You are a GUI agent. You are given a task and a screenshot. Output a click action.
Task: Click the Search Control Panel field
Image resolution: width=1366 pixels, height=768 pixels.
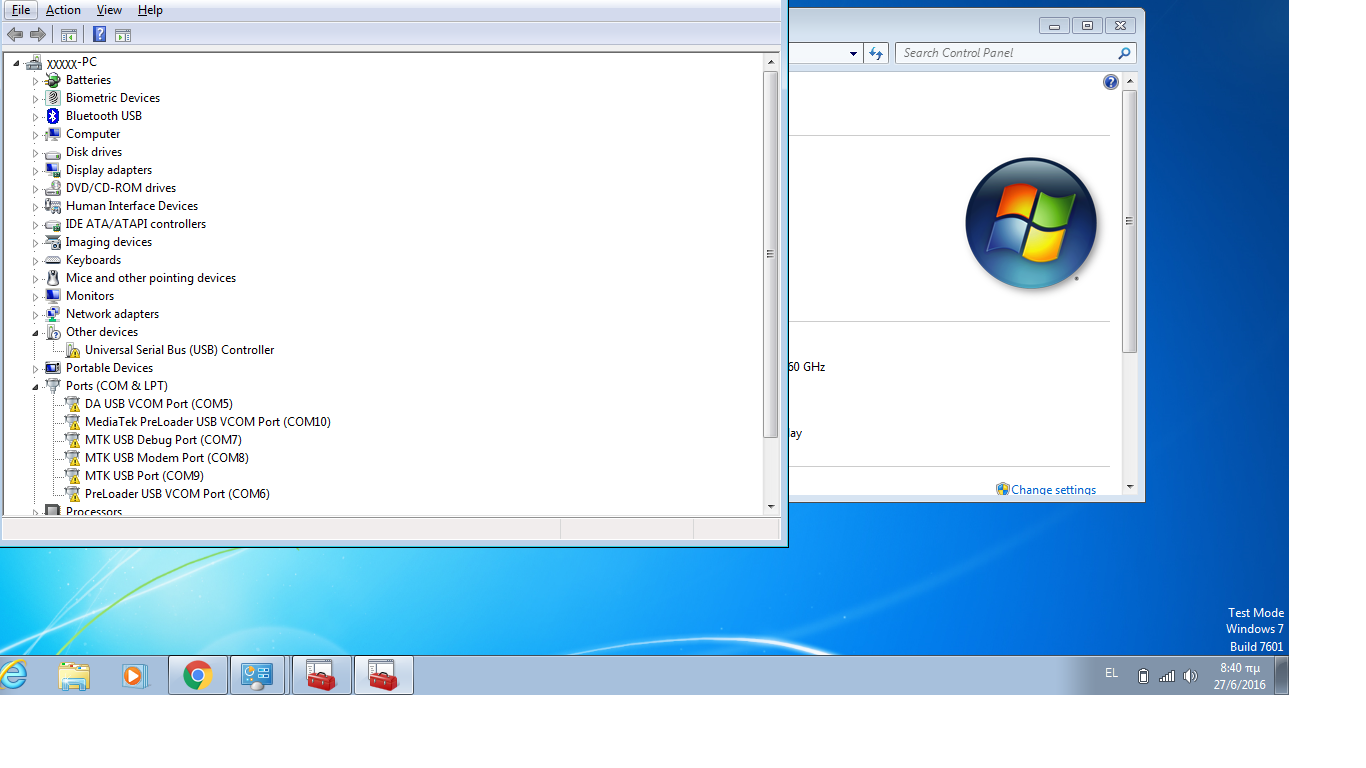tap(1015, 53)
